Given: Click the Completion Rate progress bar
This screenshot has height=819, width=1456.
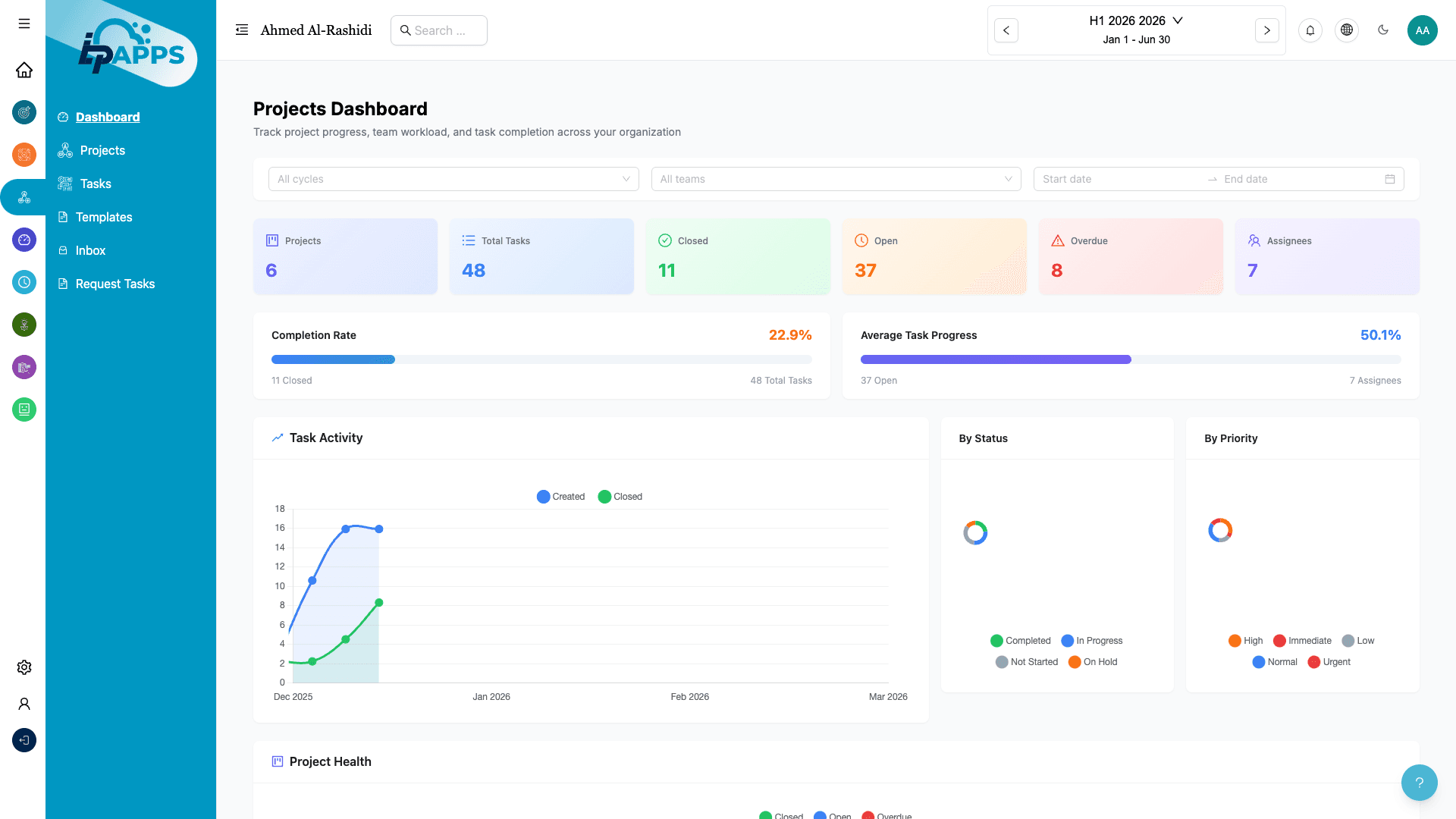Looking at the screenshot, I should click(x=541, y=359).
